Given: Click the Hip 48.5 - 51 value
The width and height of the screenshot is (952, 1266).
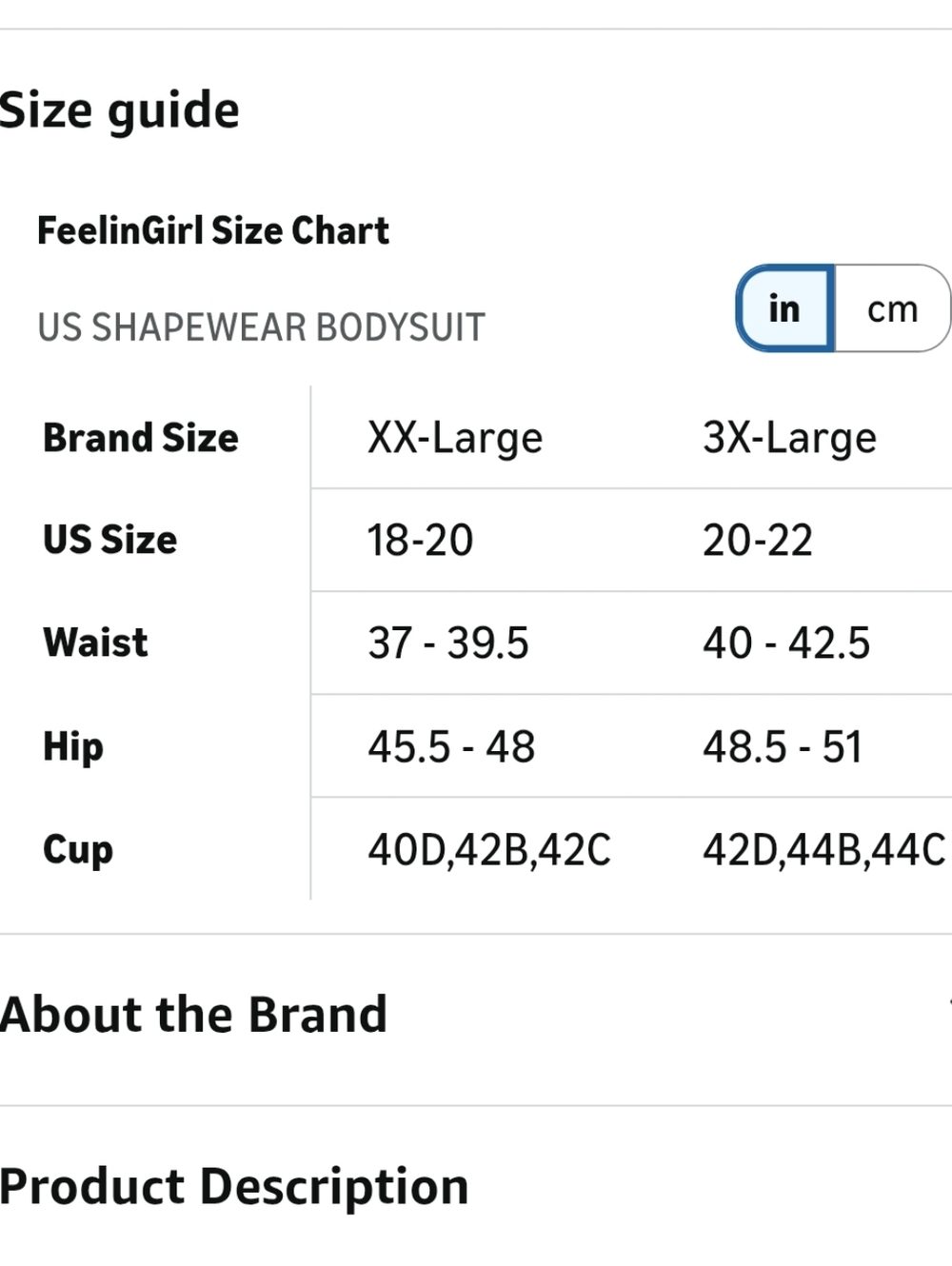Looking at the screenshot, I should point(783,747).
